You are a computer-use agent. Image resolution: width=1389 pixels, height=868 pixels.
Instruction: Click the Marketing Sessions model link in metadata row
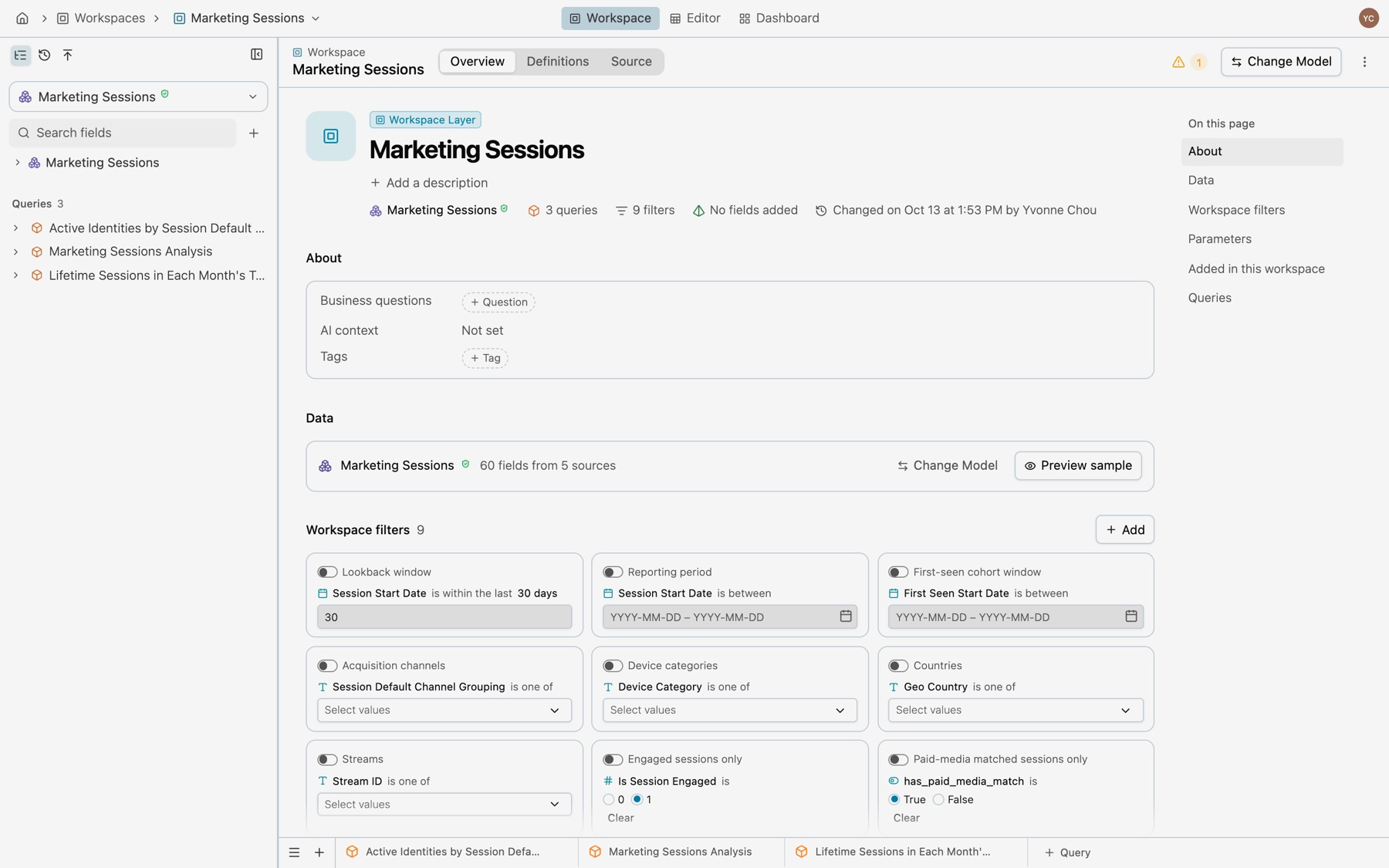[x=438, y=210]
